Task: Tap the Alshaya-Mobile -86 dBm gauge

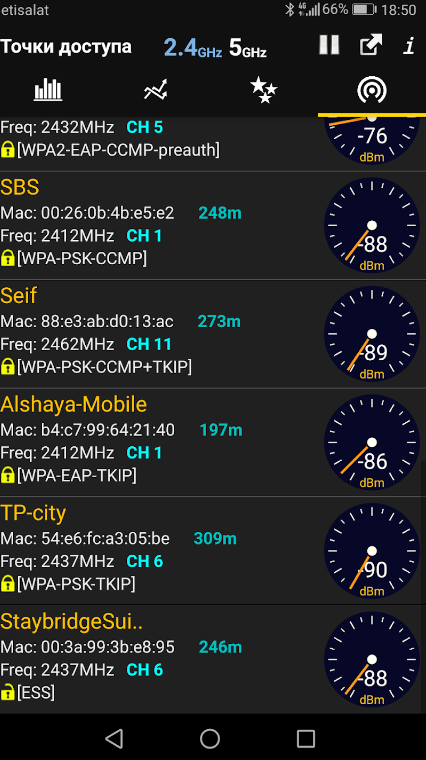Action: click(x=372, y=443)
